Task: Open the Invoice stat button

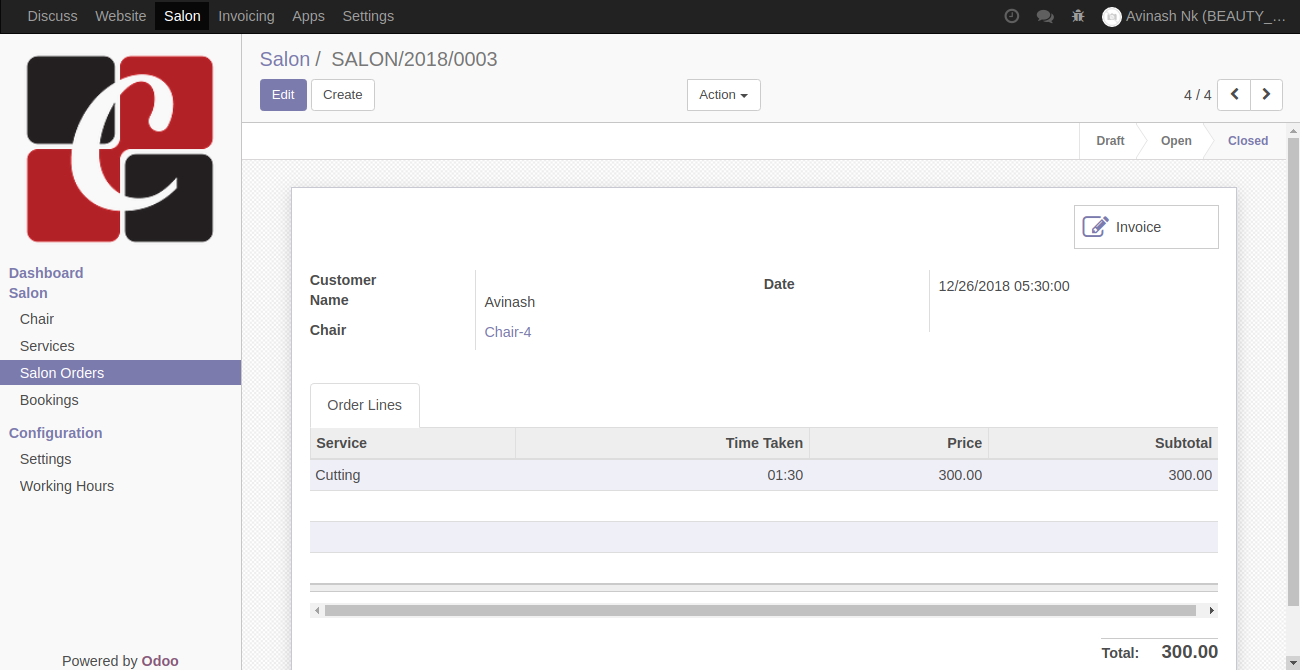Action: point(1146,227)
